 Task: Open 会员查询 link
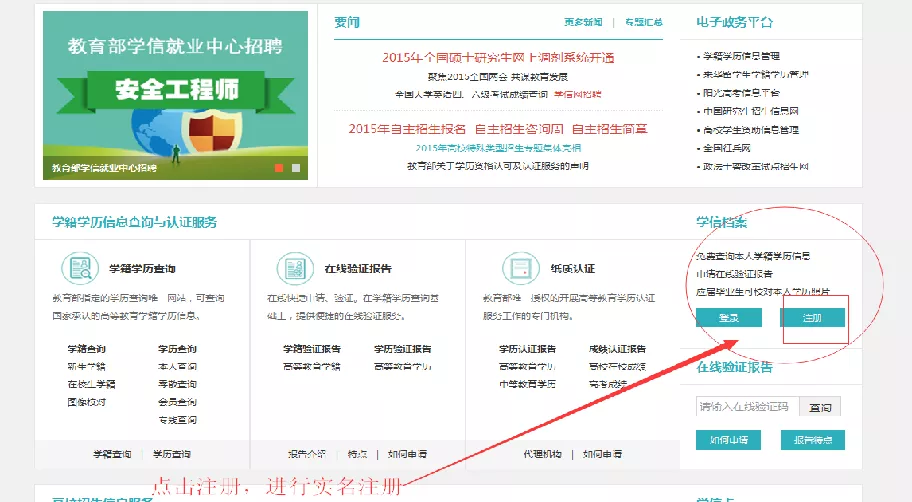pyautogui.click(x=177, y=402)
